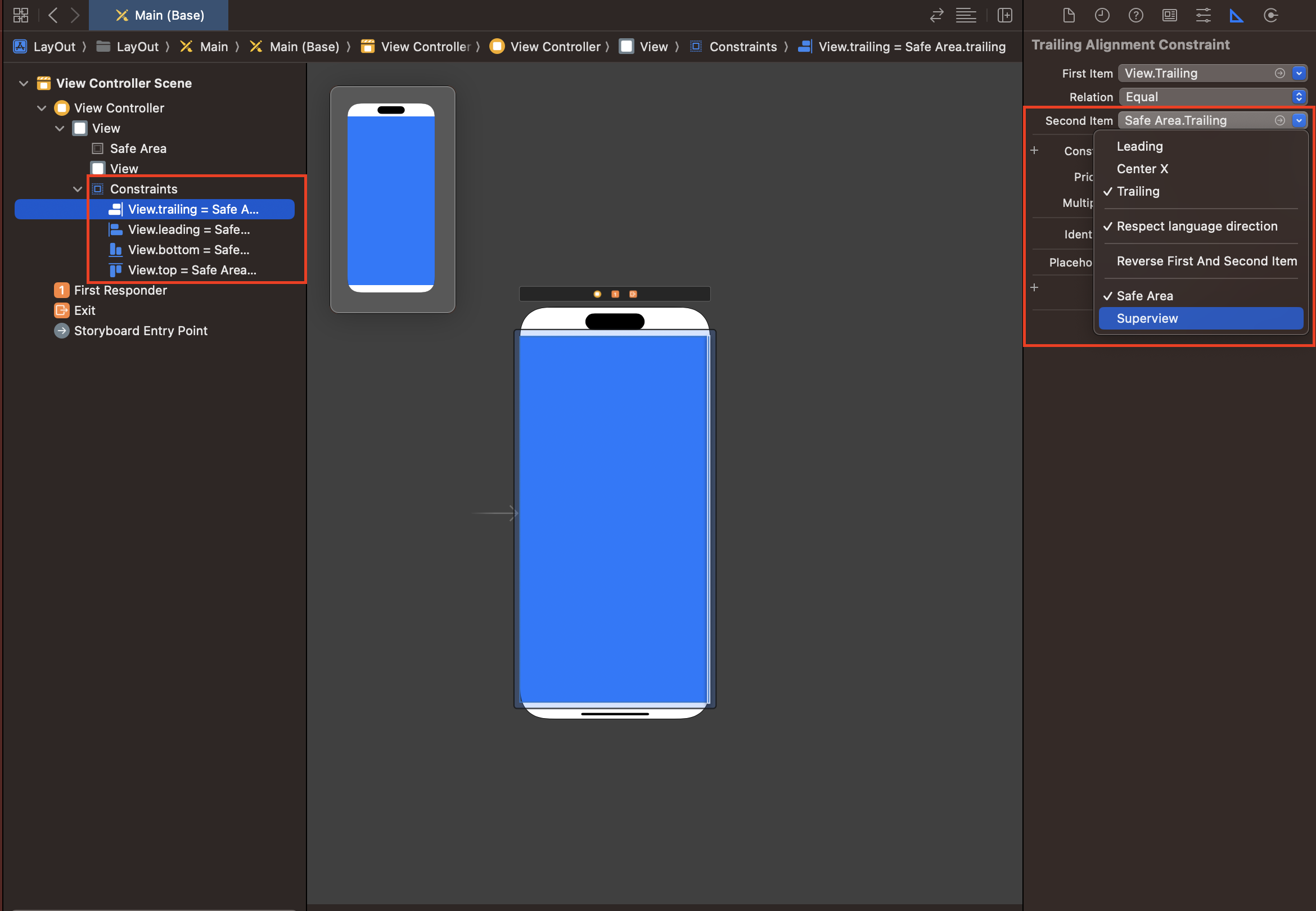
Task: Select the Main (Base) editor tab
Action: [159, 15]
